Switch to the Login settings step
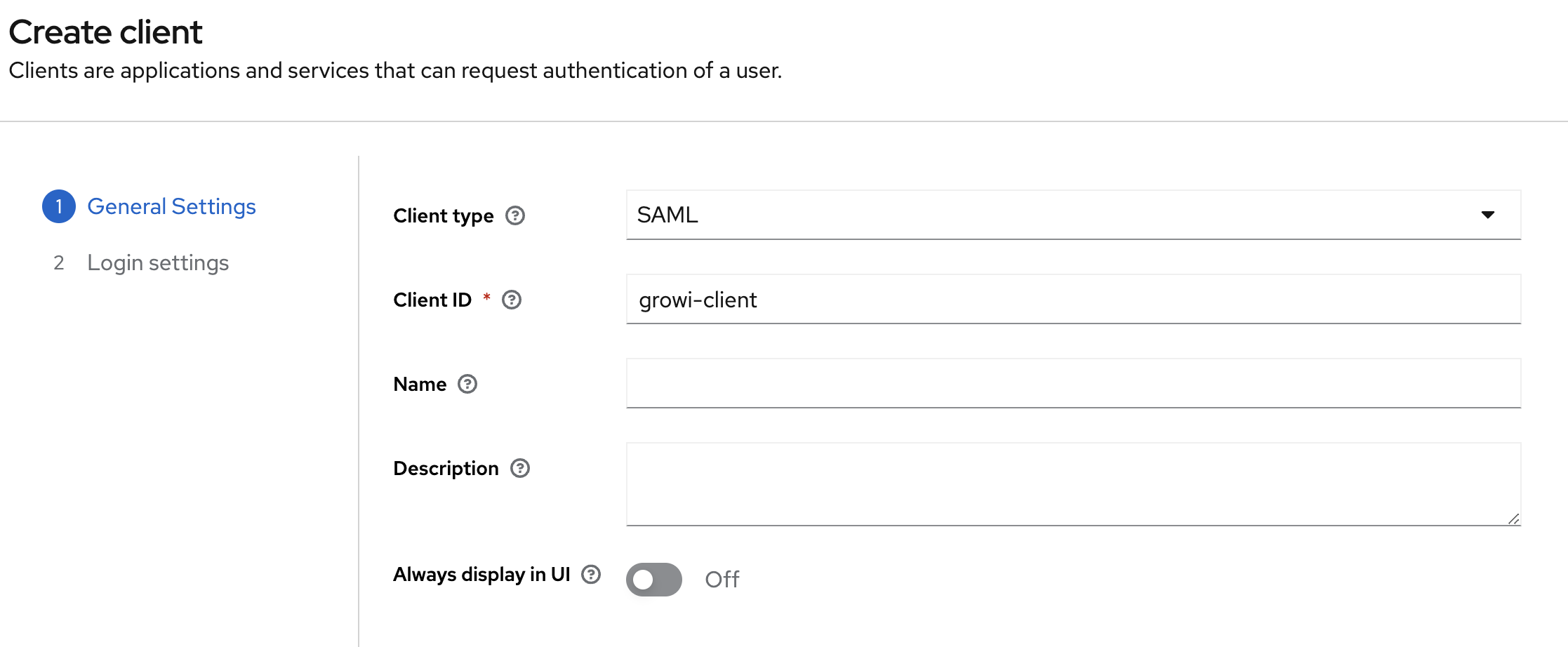Image resolution: width=1568 pixels, height=647 pixels. click(x=158, y=262)
